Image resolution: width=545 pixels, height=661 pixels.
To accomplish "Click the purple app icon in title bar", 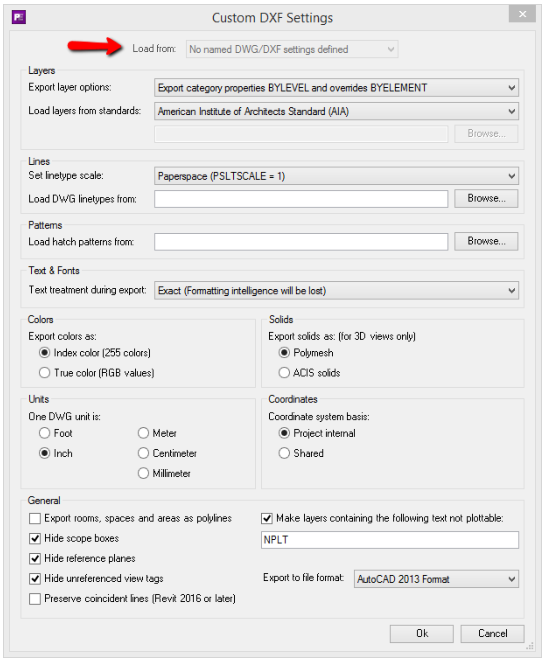I will (19, 17).
